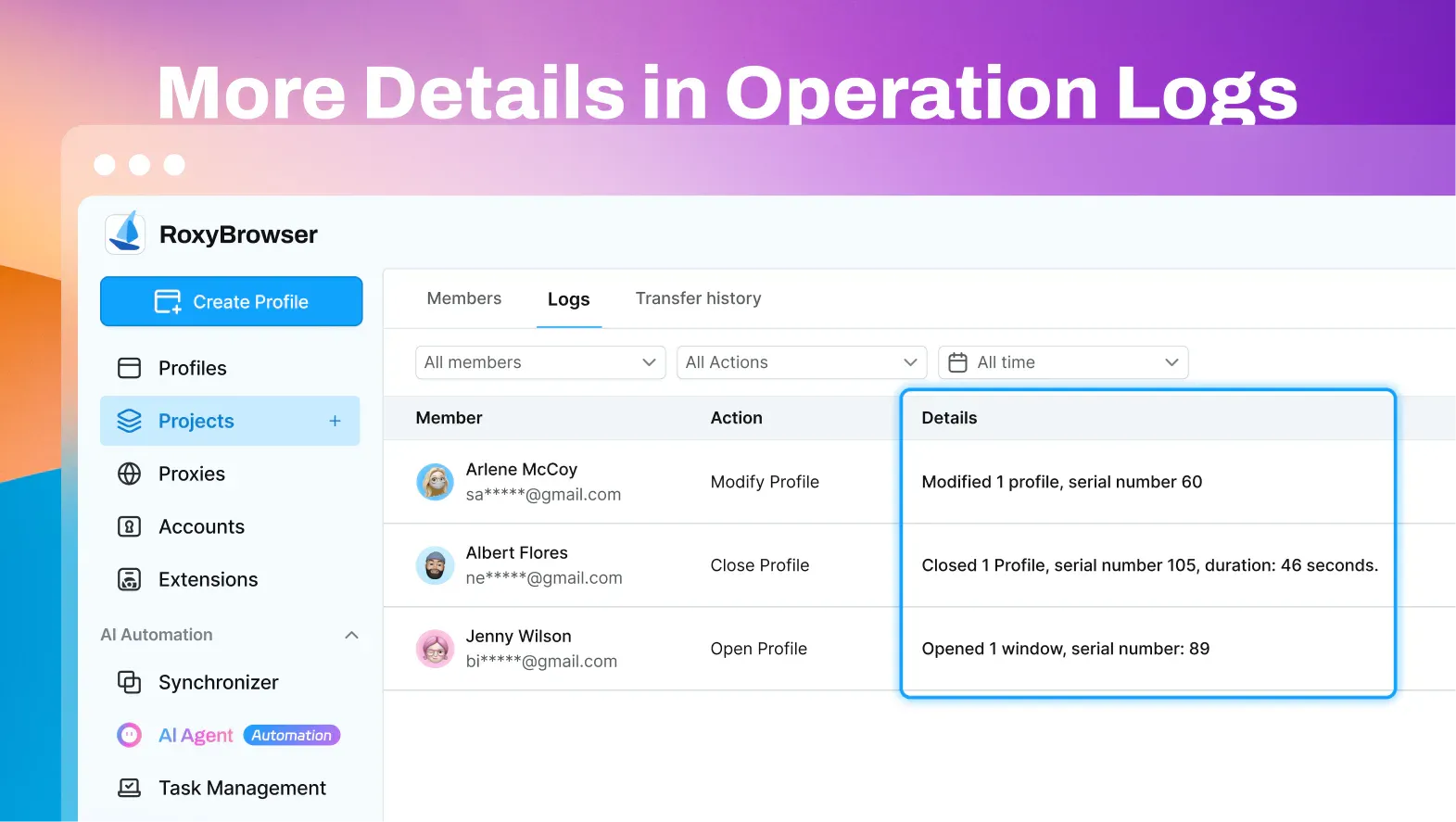
Task: Click the email bi*****@gmail.com
Action: tap(541, 662)
